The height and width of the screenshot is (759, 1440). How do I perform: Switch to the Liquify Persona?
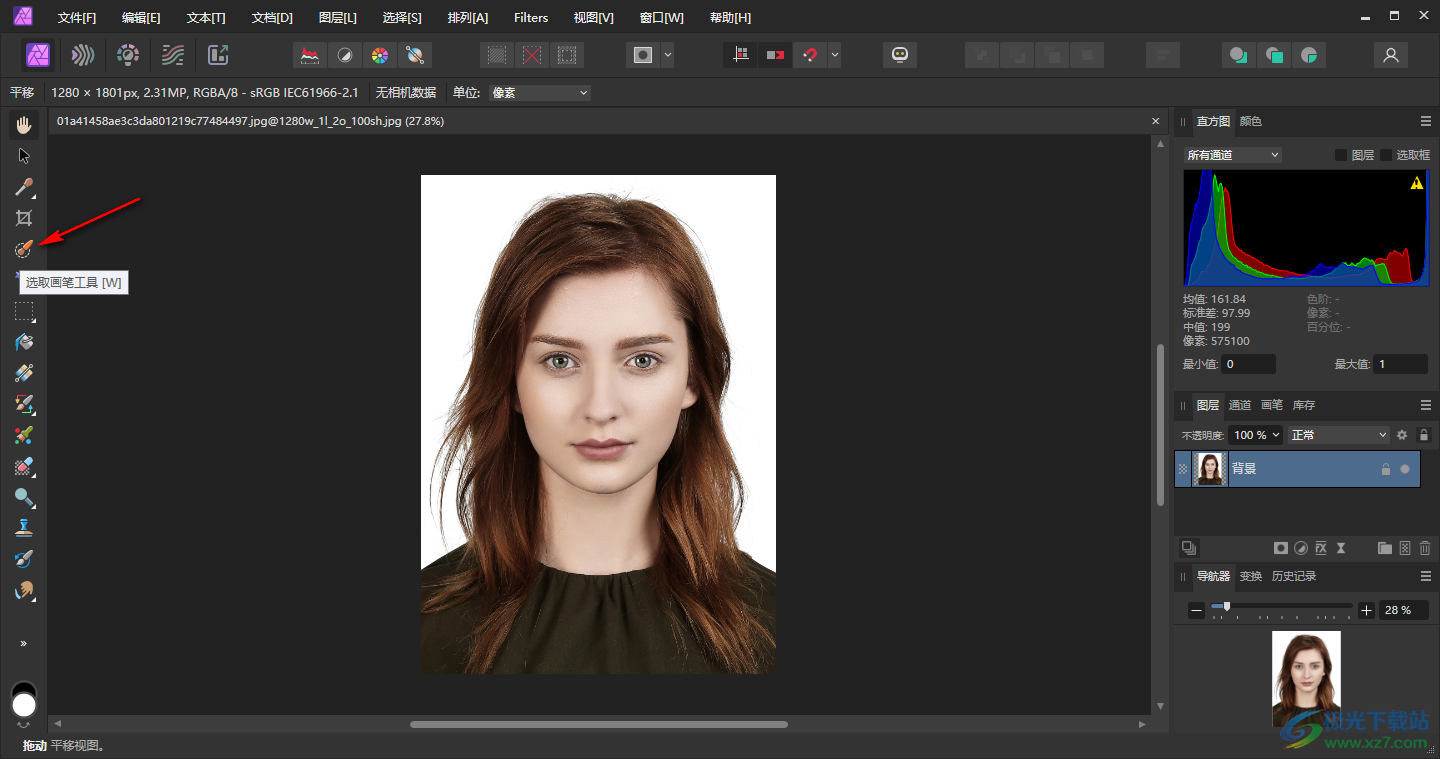point(83,55)
